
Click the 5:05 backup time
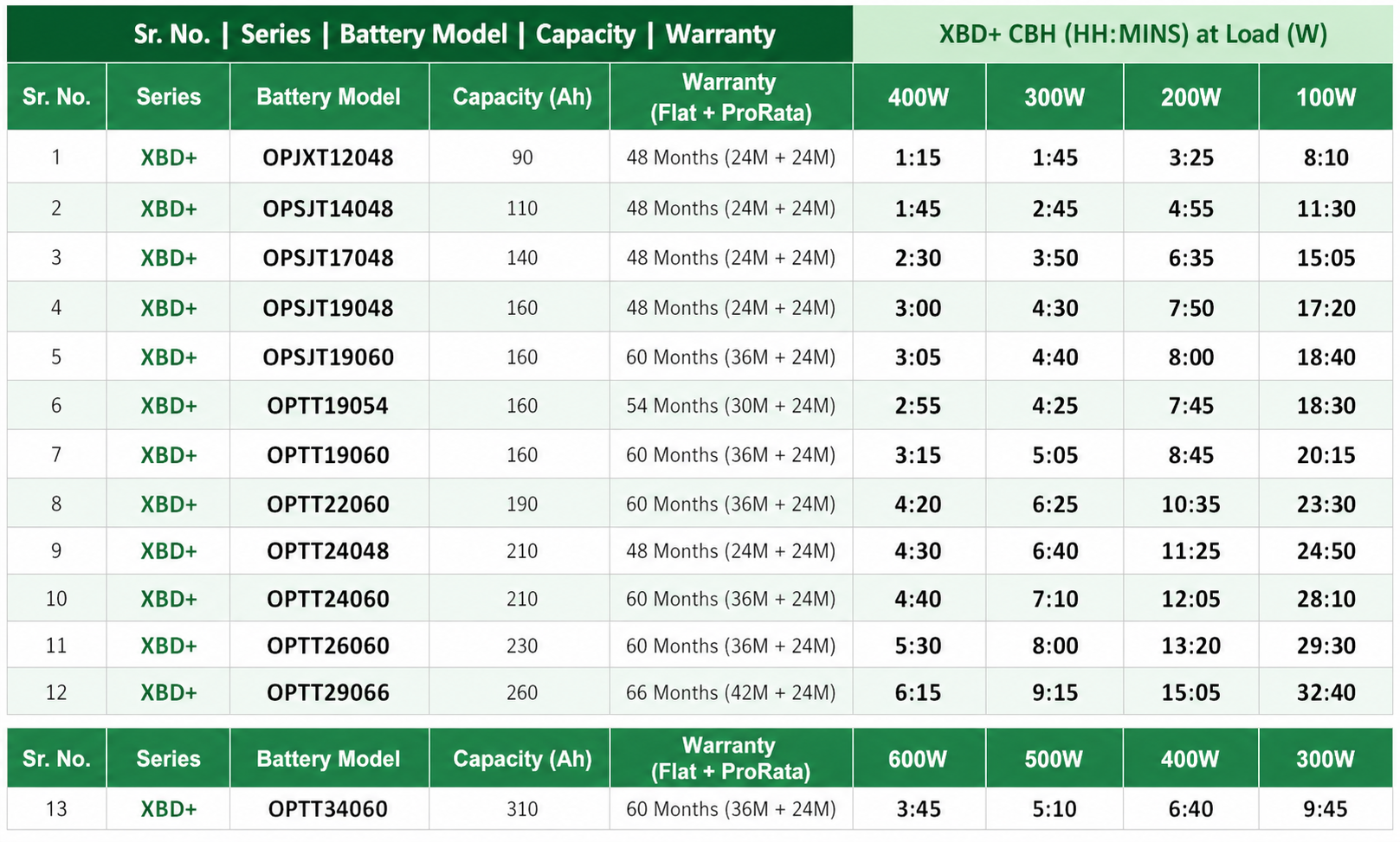[1055, 455]
